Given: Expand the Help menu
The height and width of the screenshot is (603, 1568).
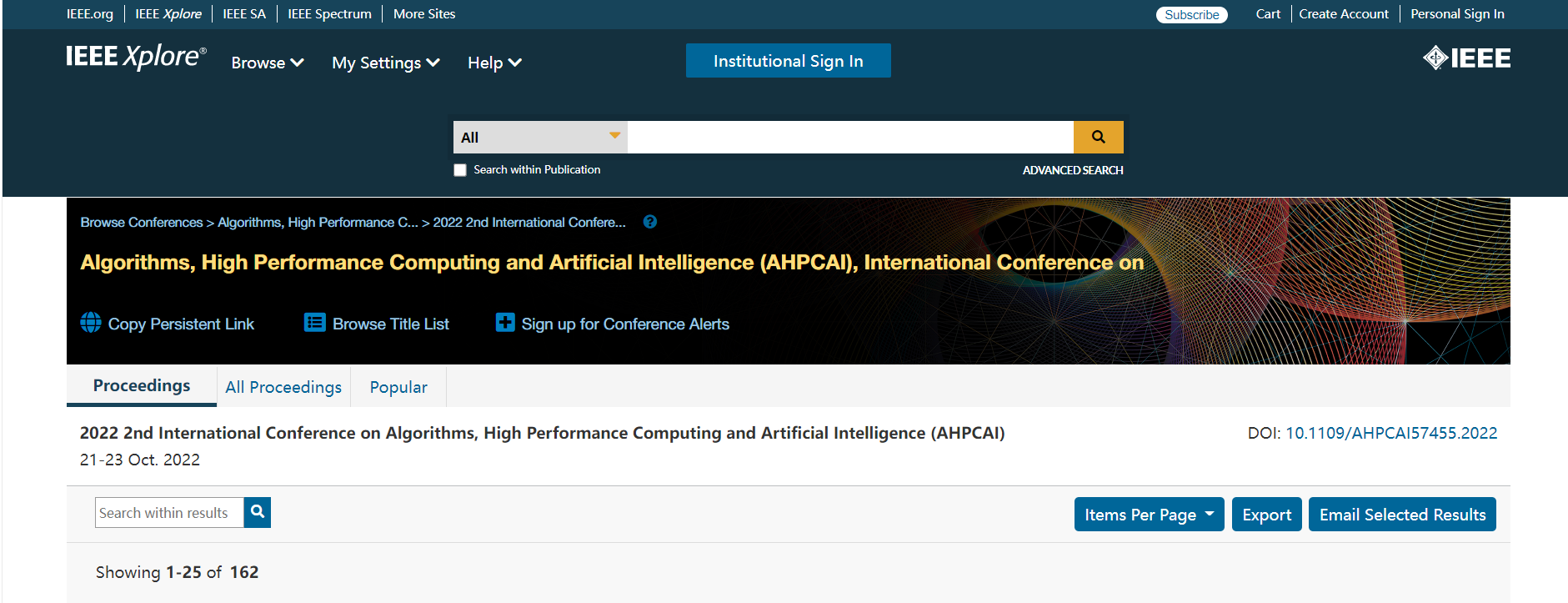Looking at the screenshot, I should point(494,63).
